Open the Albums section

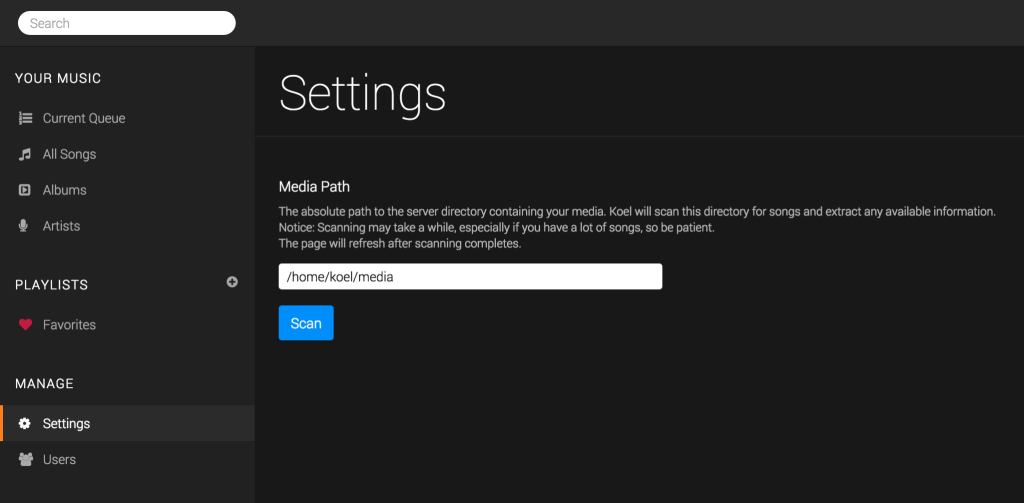pos(127,190)
